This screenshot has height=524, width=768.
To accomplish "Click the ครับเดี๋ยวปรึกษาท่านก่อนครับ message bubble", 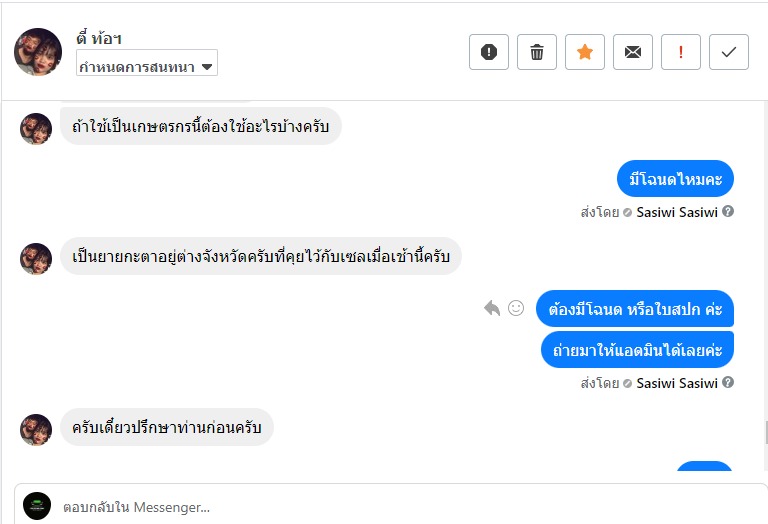I will 167,428.
